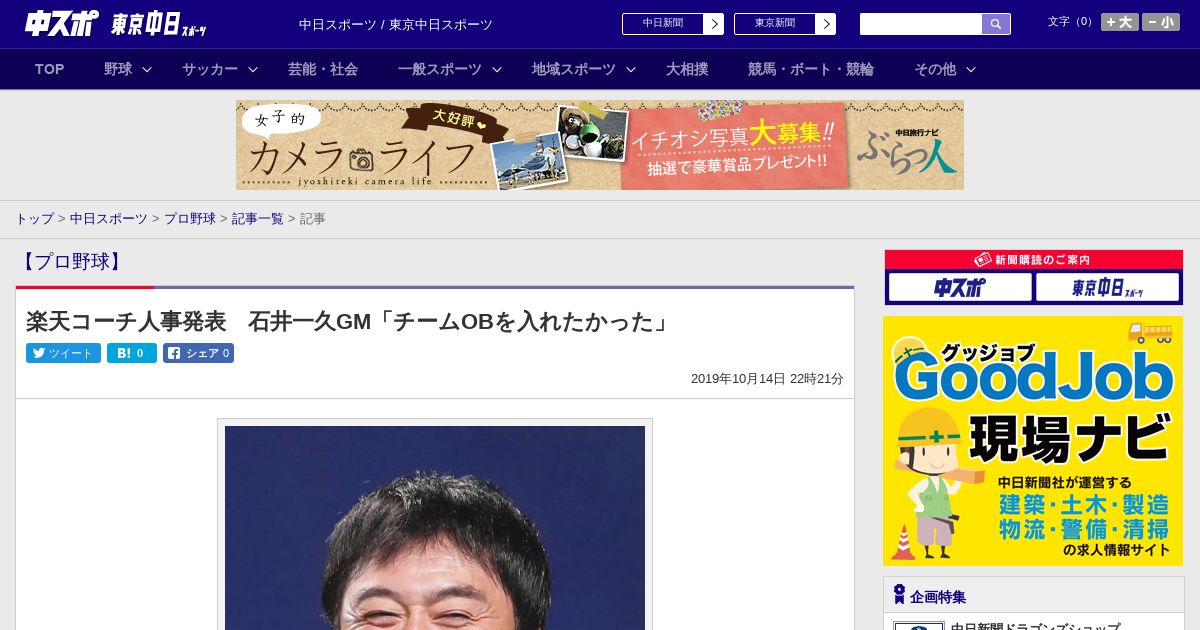
Task: Open the 地域スポーツ menu
Action: (x=574, y=69)
